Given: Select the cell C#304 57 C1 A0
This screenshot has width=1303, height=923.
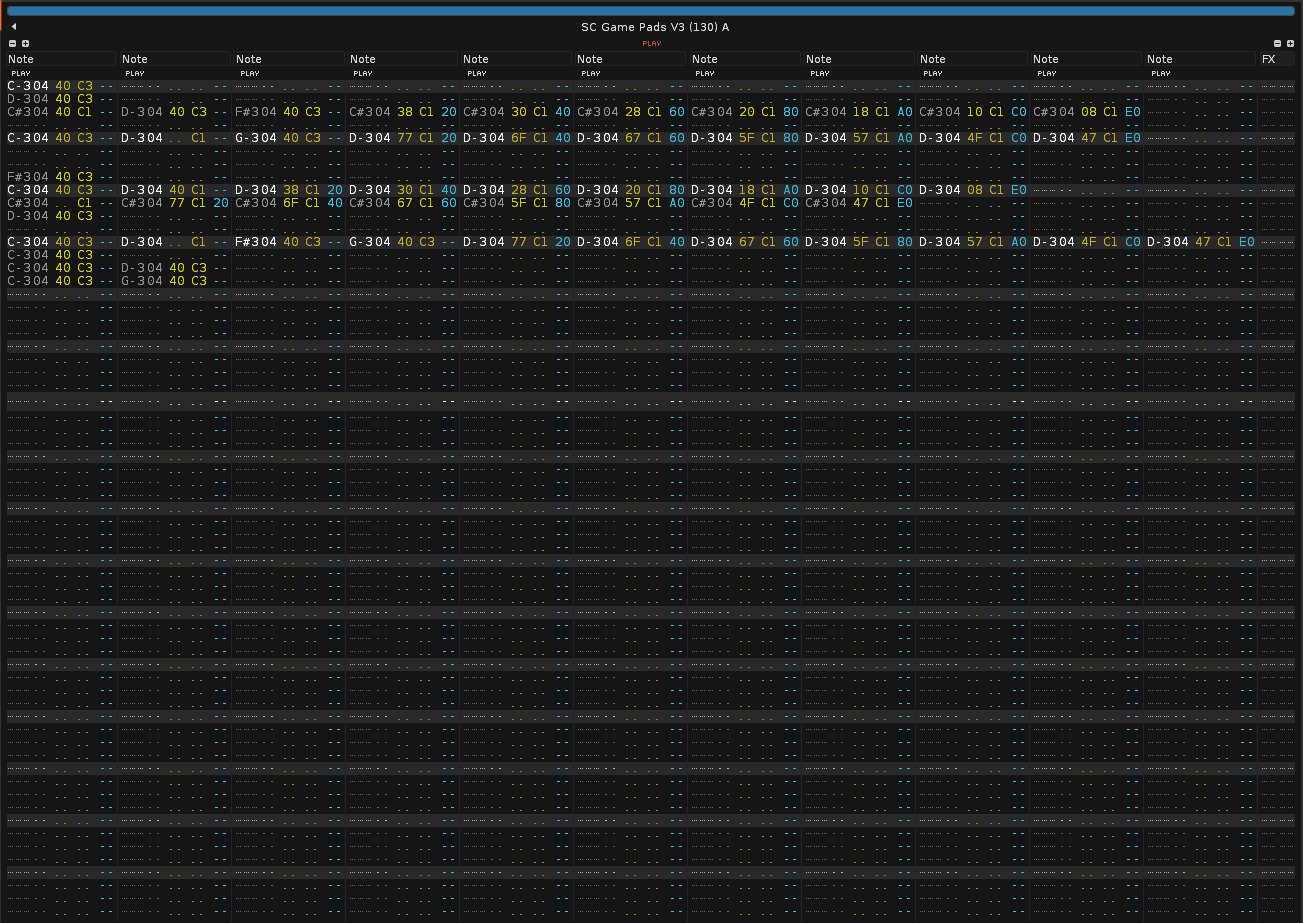Looking at the screenshot, I should (631, 203).
